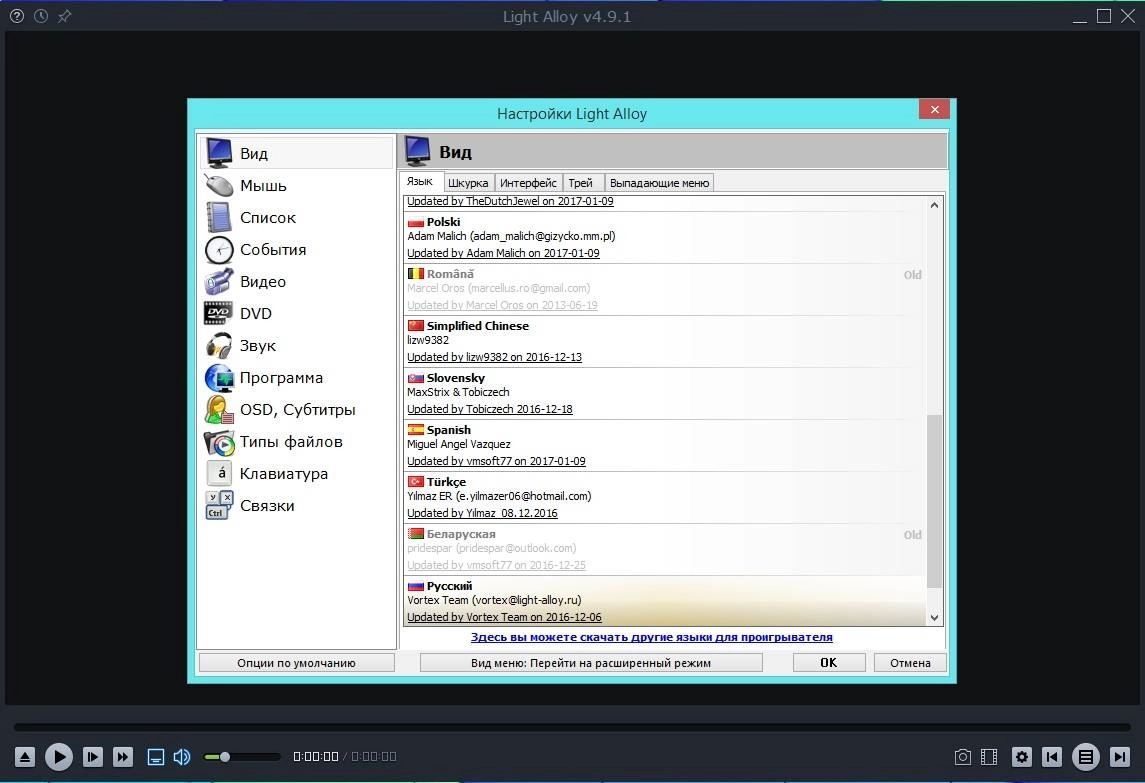Viewport: 1145px width, 783px height.
Task: Go to previous track button
Action: pos(1052,757)
